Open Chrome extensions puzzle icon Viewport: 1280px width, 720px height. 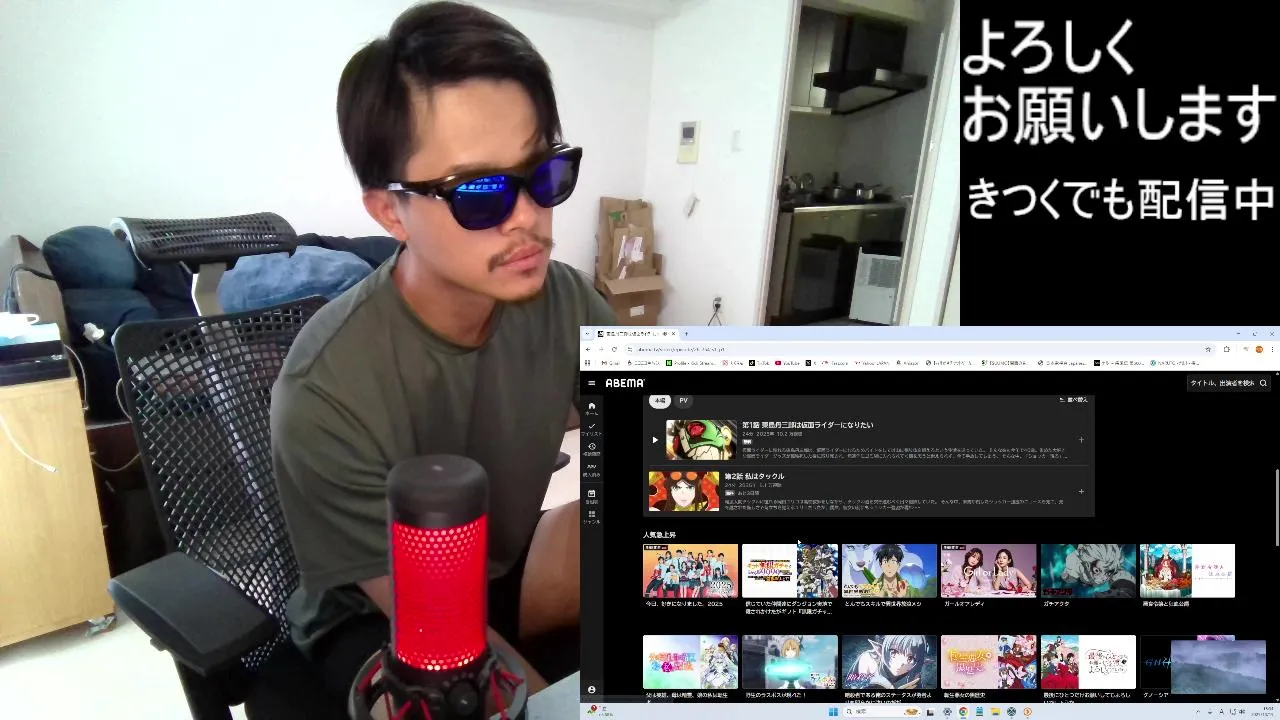pos(1227,349)
